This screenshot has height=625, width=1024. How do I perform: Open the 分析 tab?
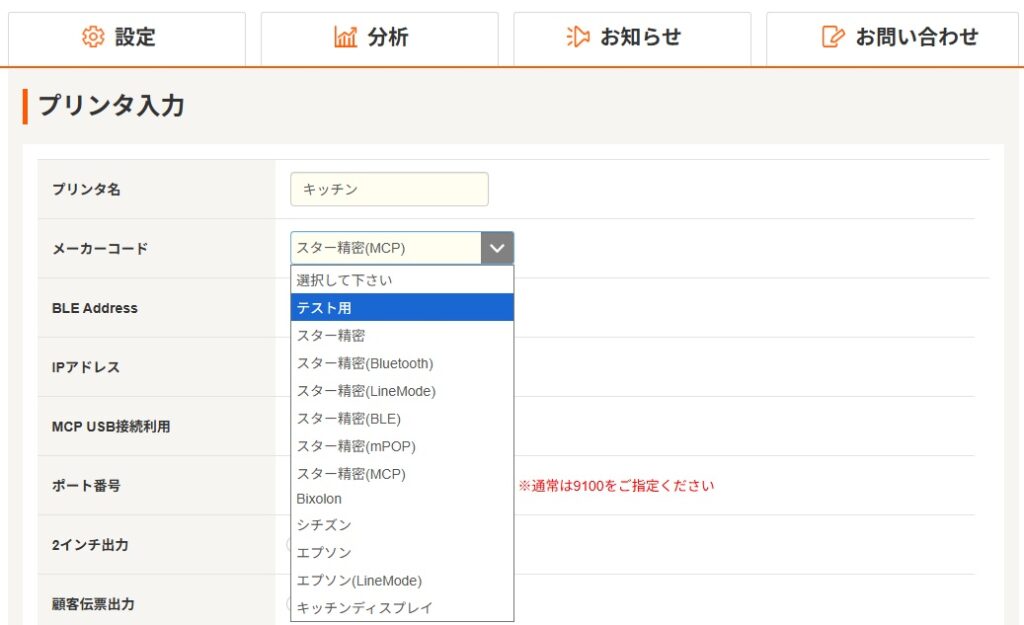coord(379,38)
